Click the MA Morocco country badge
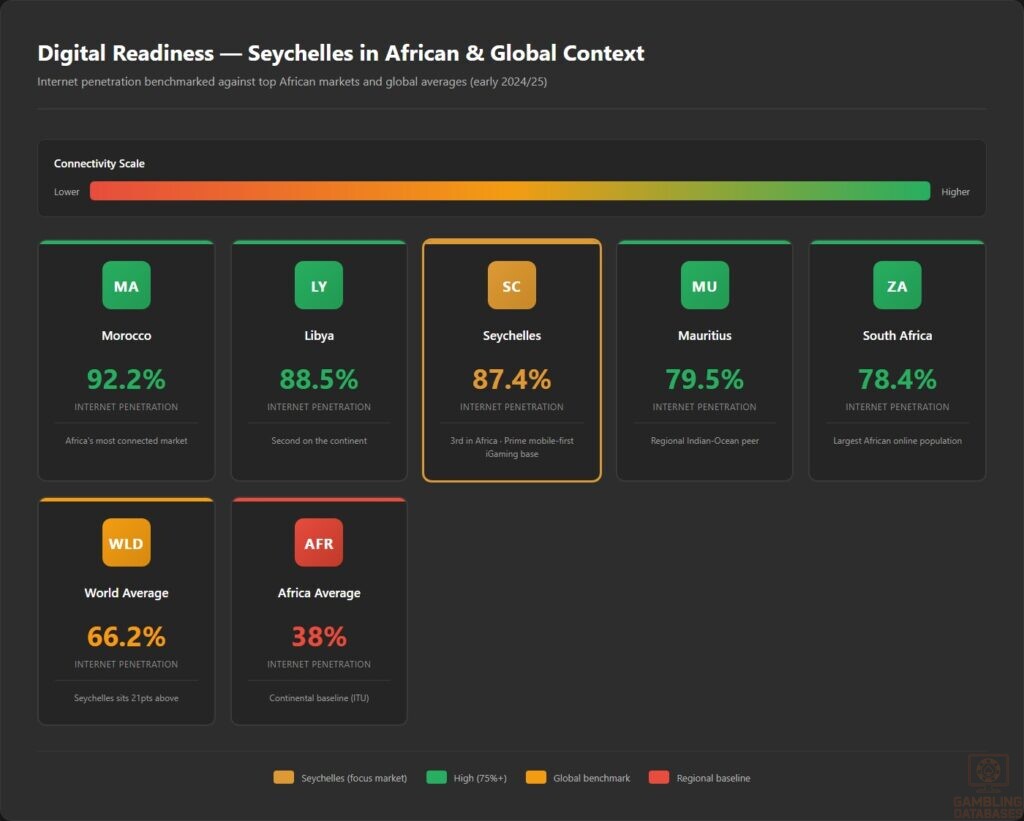1024x821 pixels. click(126, 285)
